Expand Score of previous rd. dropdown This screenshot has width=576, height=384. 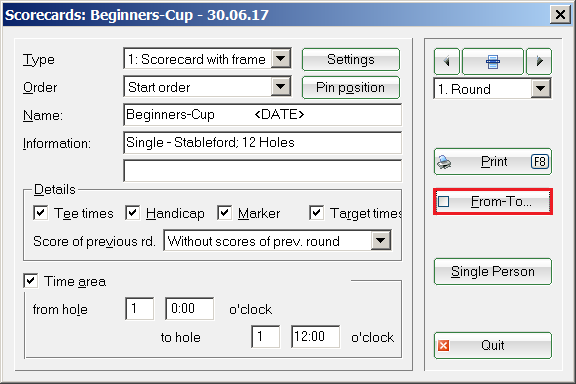coord(381,241)
